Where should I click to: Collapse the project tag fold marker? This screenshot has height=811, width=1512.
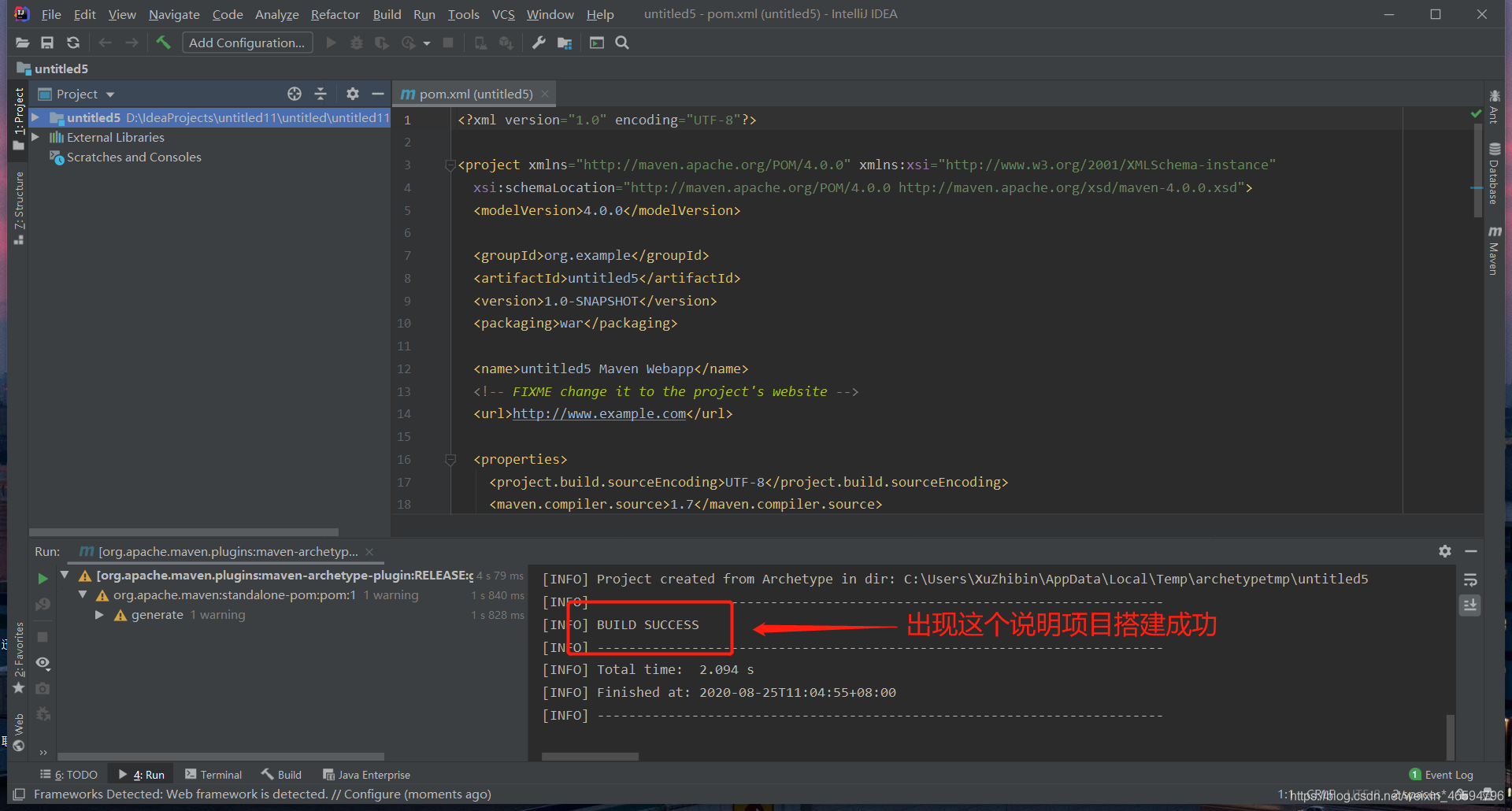click(x=450, y=165)
